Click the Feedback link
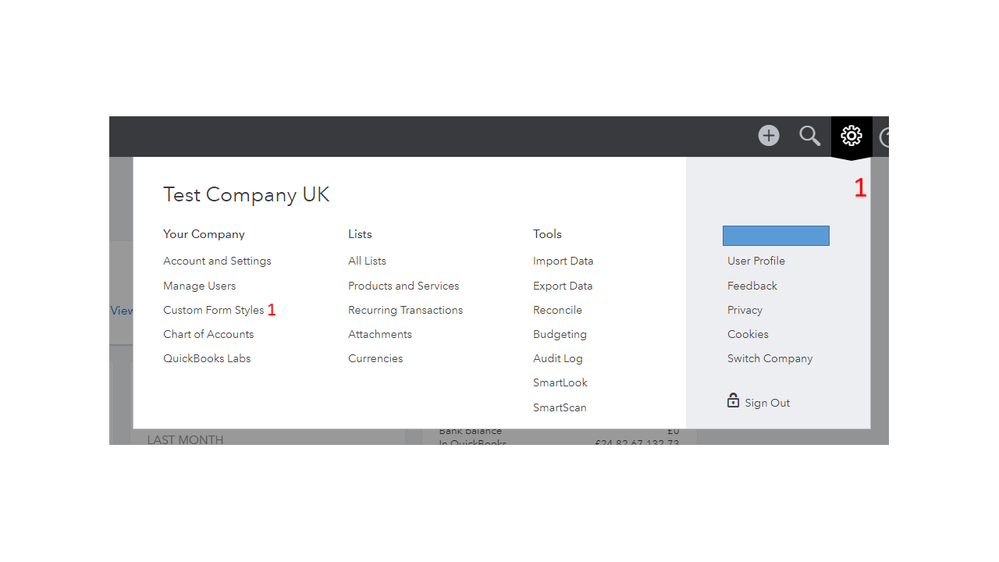The image size is (999, 562). (x=752, y=286)
